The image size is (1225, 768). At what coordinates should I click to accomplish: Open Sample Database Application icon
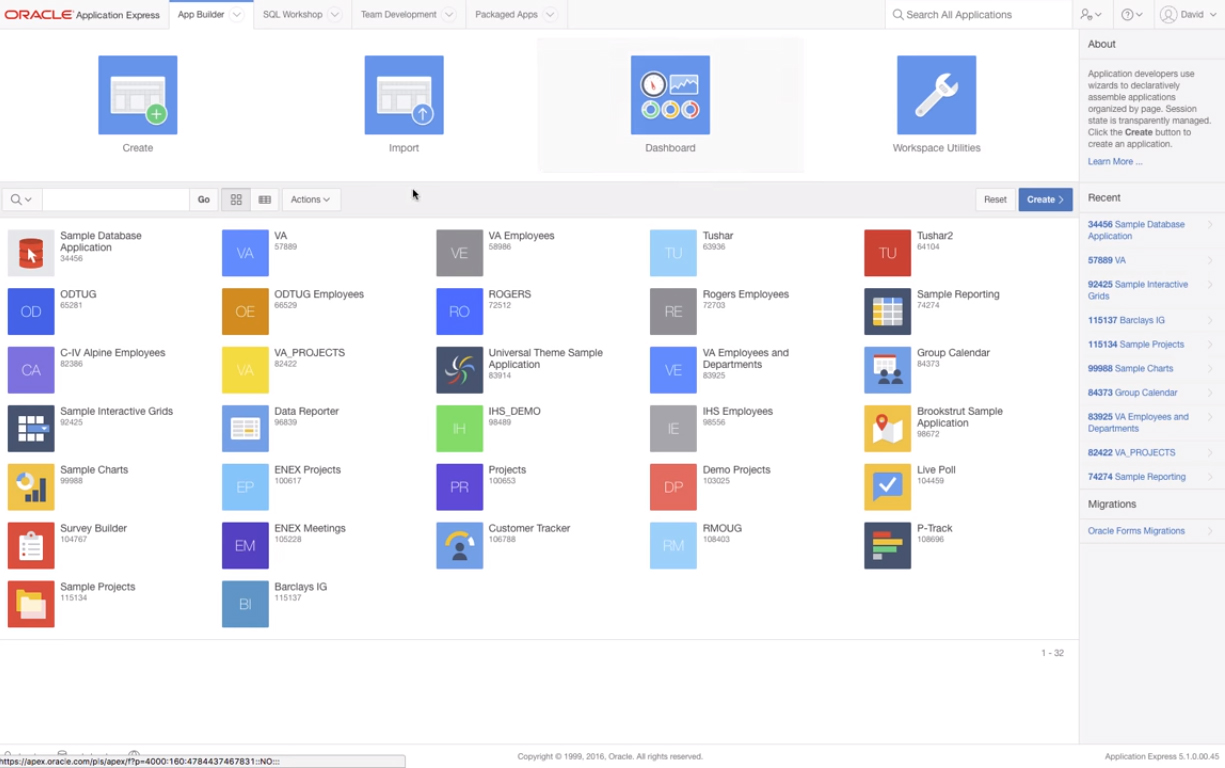click(x=31, y=253)
